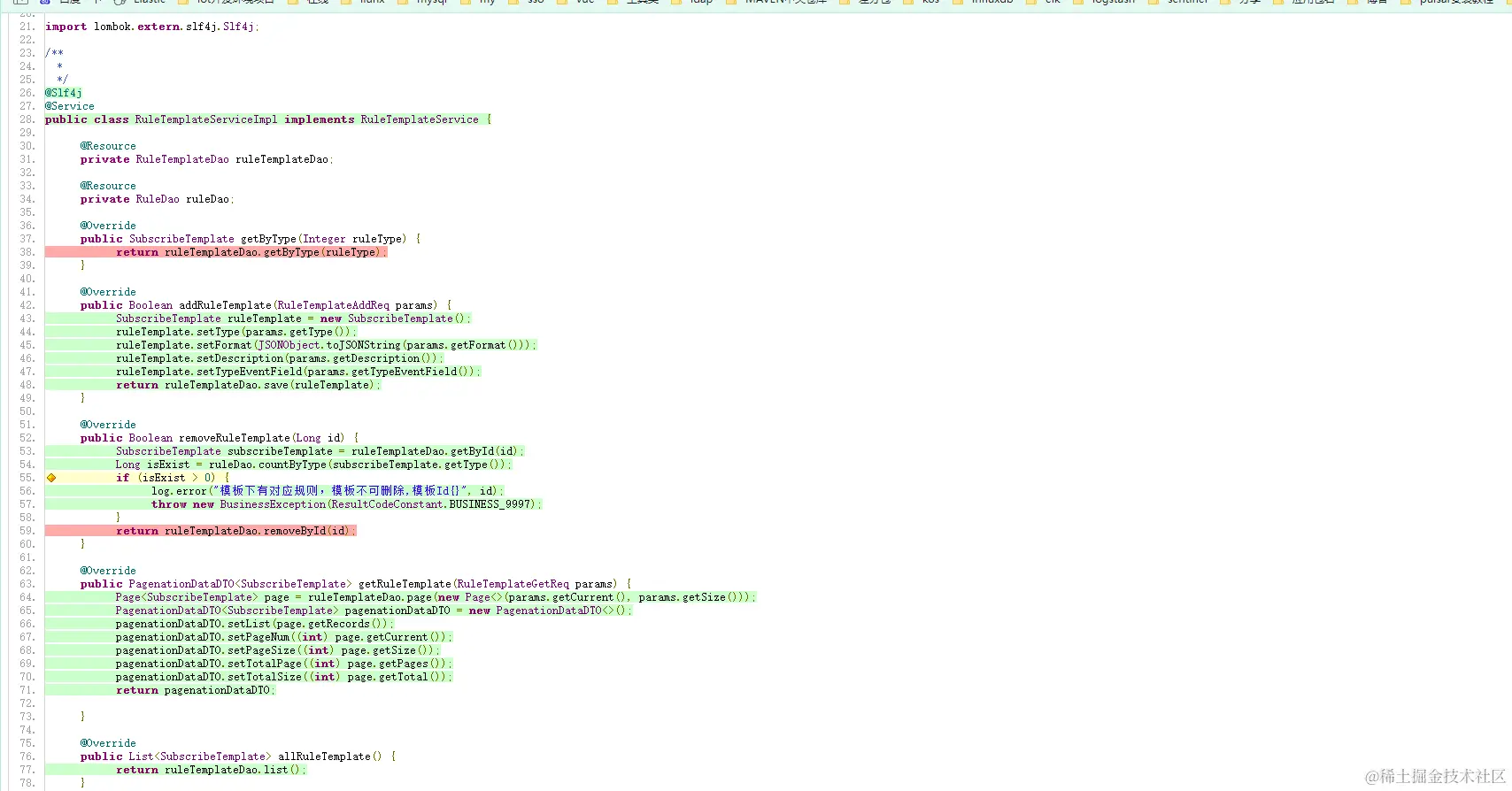Viewport: 1512px width, 791px height.
Task: Click the getRuleTemplate method signature
Action: pos(356,584)
